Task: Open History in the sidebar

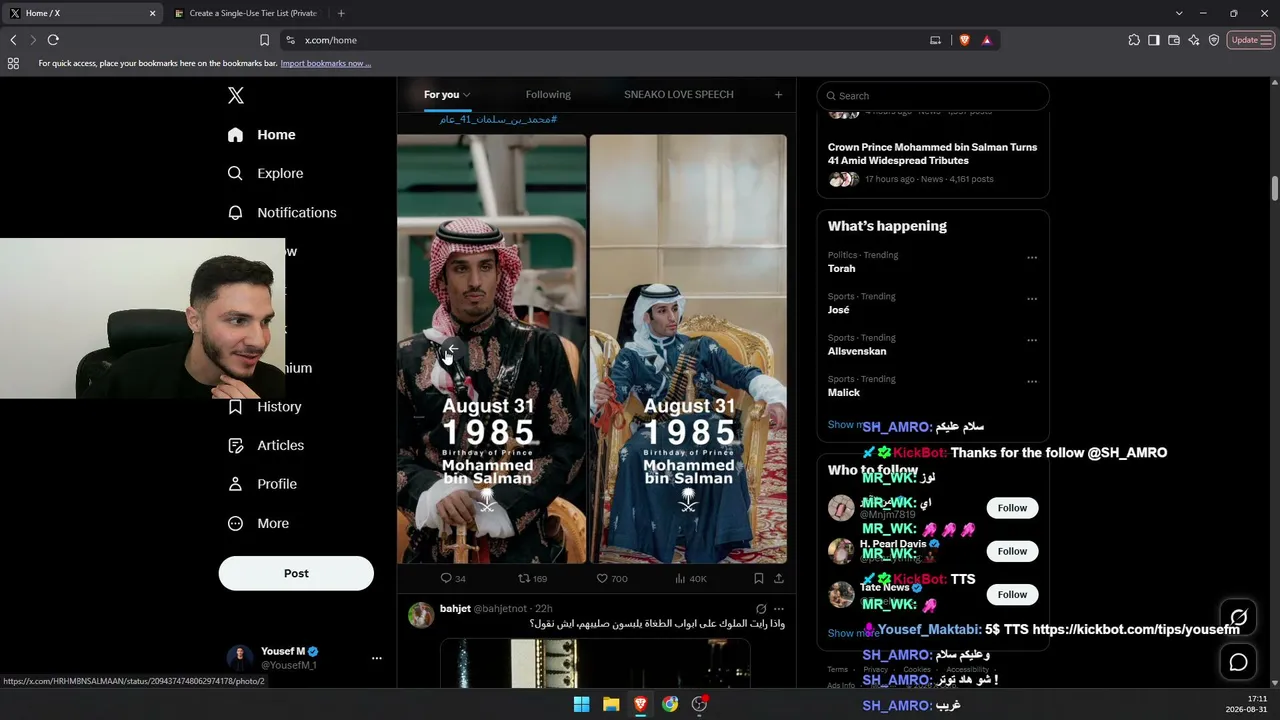Action: [265, 407]
